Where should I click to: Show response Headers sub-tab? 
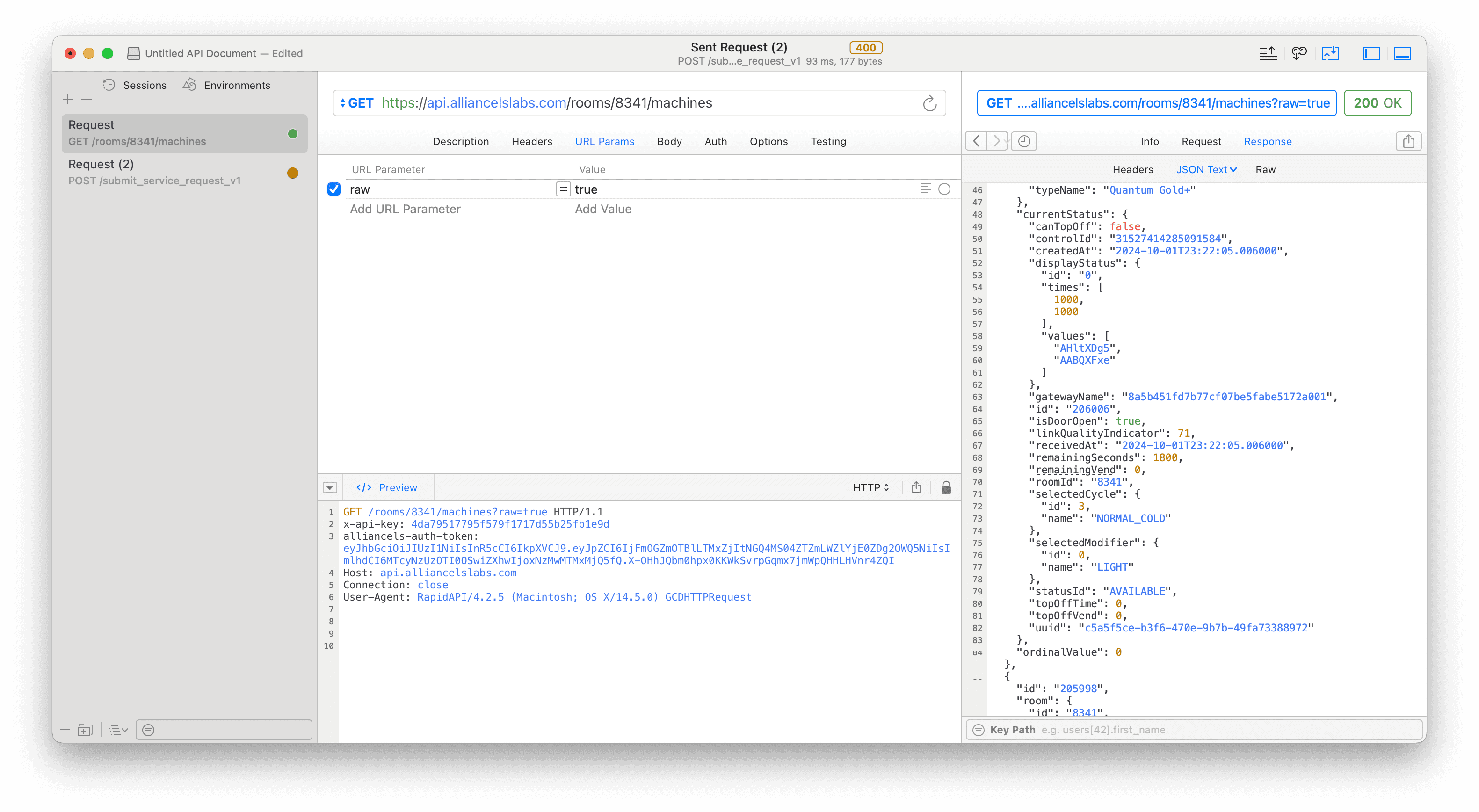pyautogui.click(x=1132, y=169)
